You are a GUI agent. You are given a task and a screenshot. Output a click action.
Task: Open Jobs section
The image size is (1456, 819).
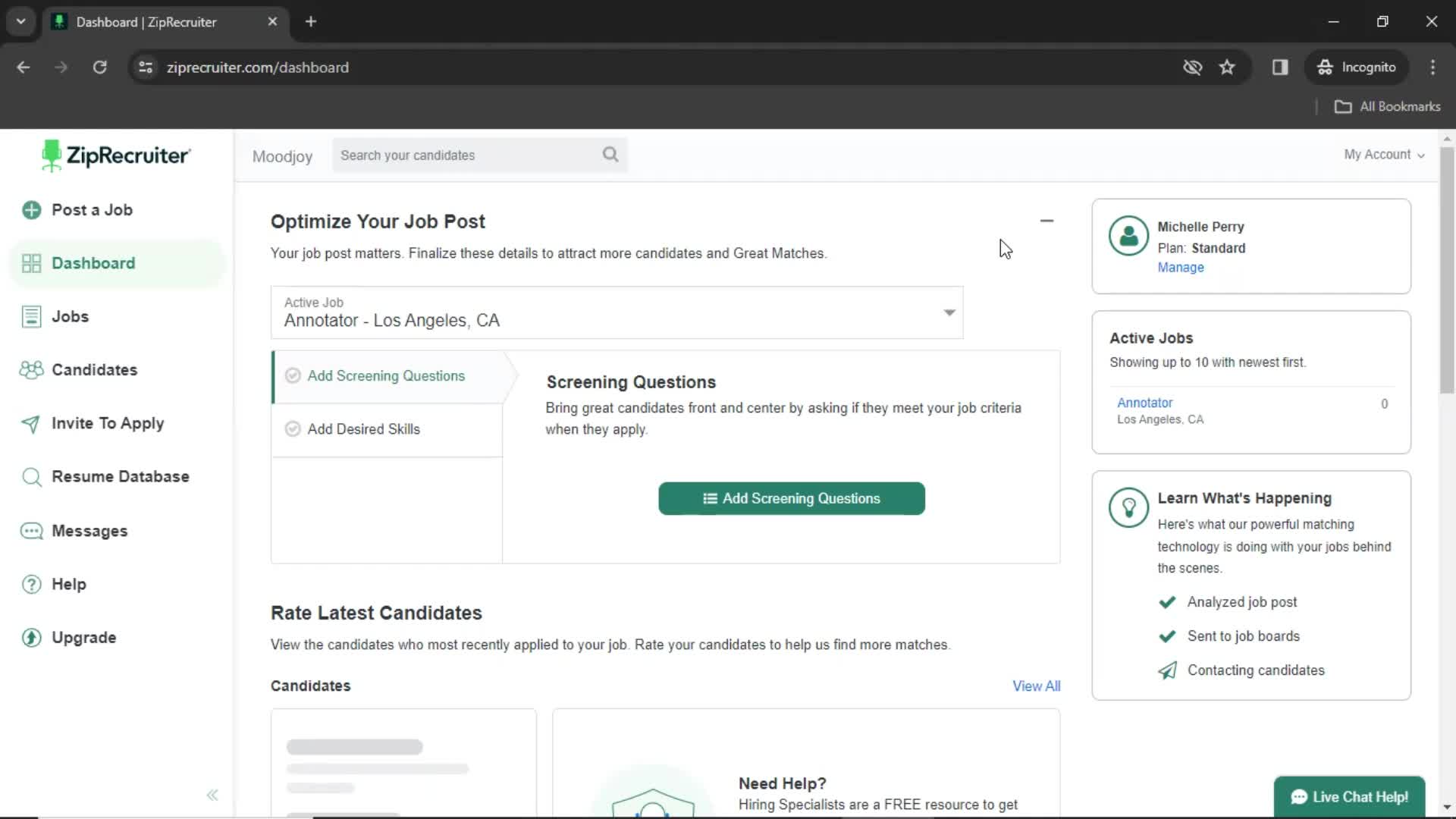[69, 316]
